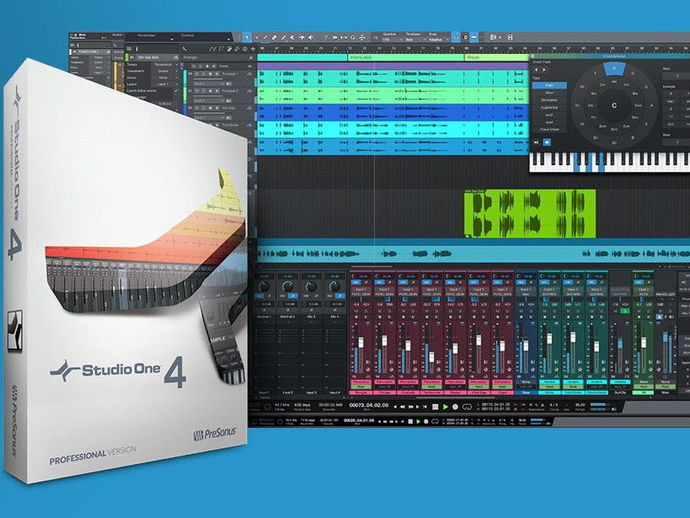
Task: Select sus2 chord type
Action: (x=550, y=115)
